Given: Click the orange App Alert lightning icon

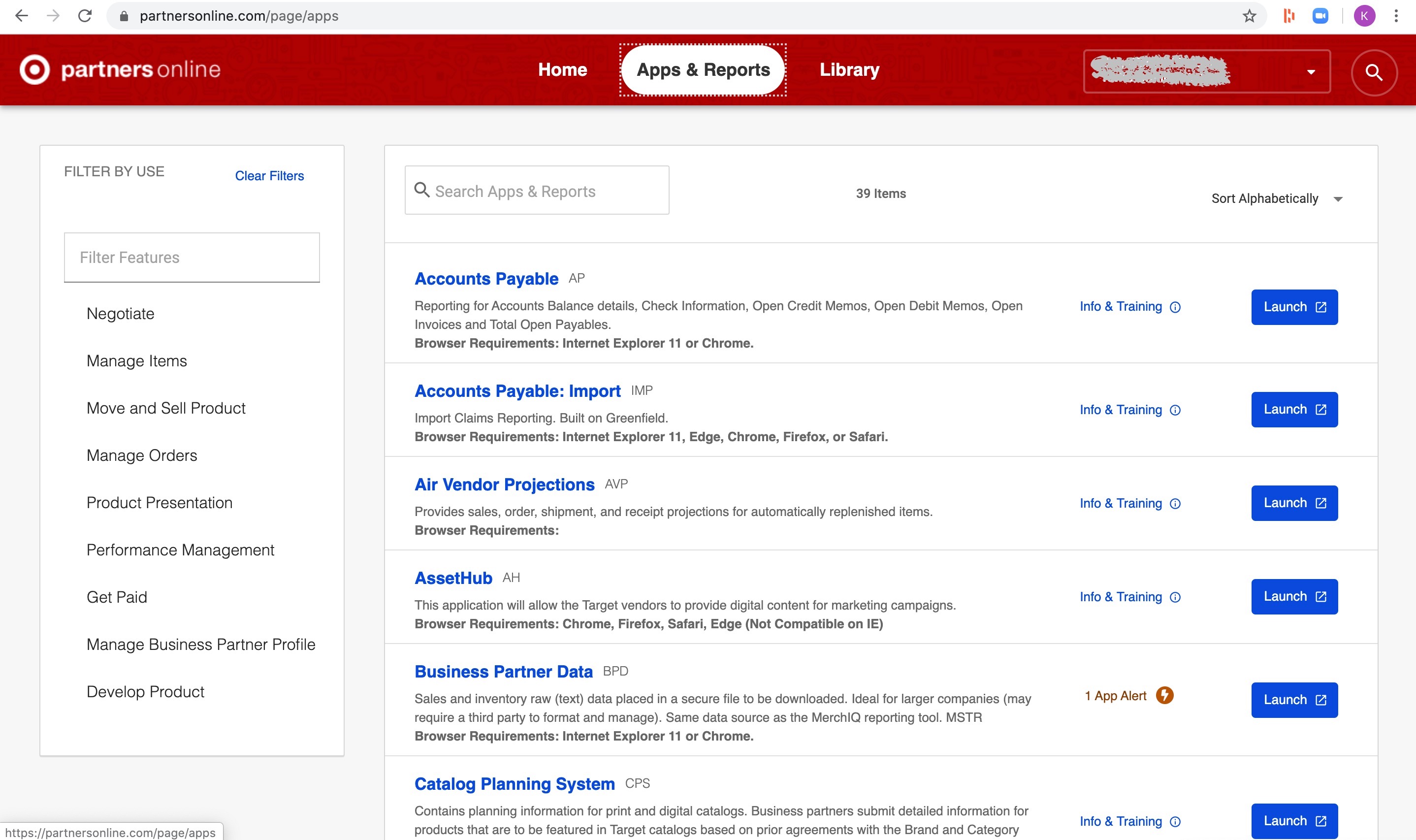Looking at the screenshot, I should (x=1164, y=695).
